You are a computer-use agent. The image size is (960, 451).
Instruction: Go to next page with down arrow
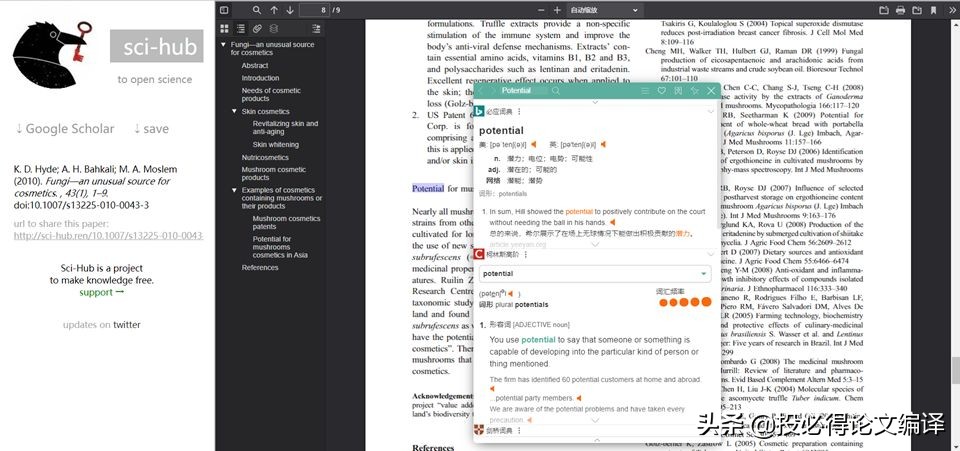click(290, 10)
